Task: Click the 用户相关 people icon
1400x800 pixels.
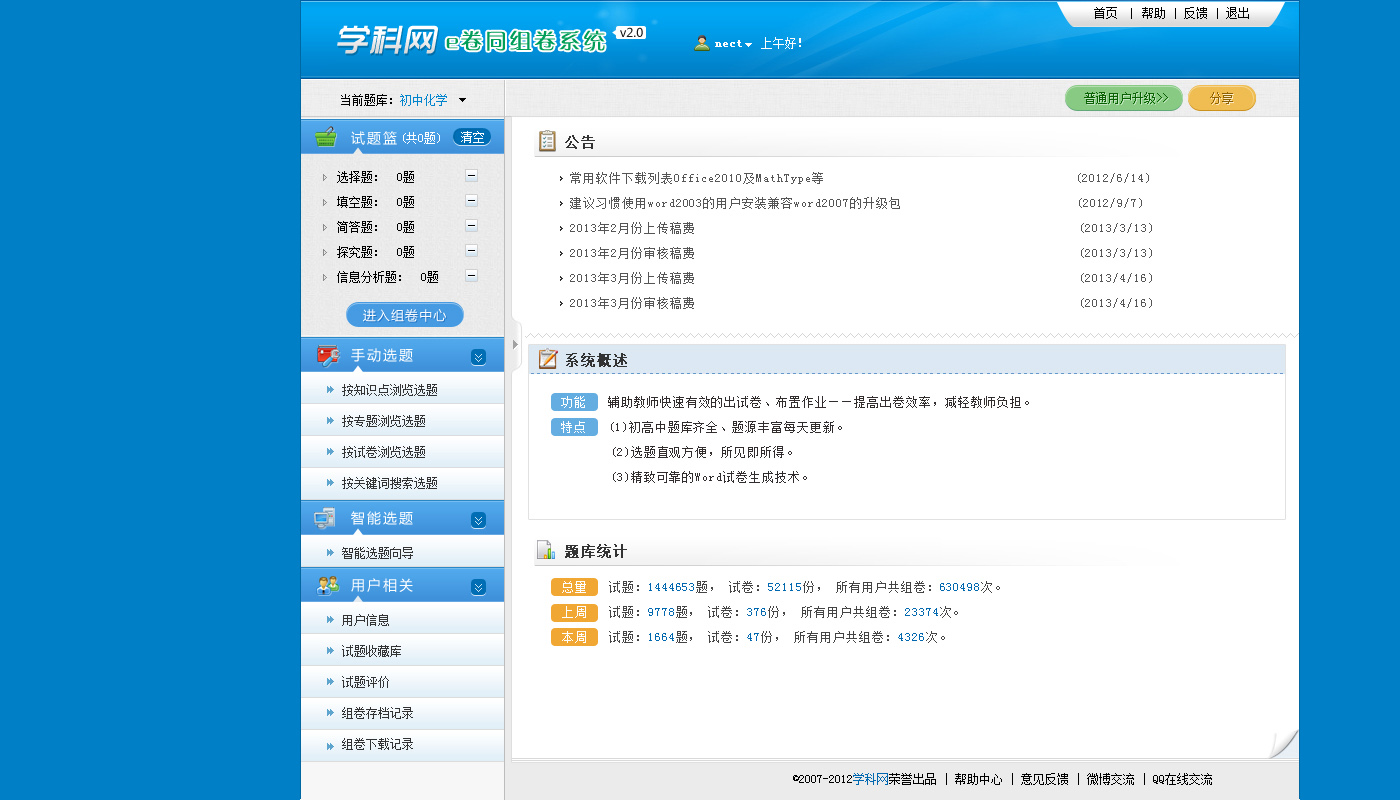Action: pyautogui.click(x=327, y=585)
